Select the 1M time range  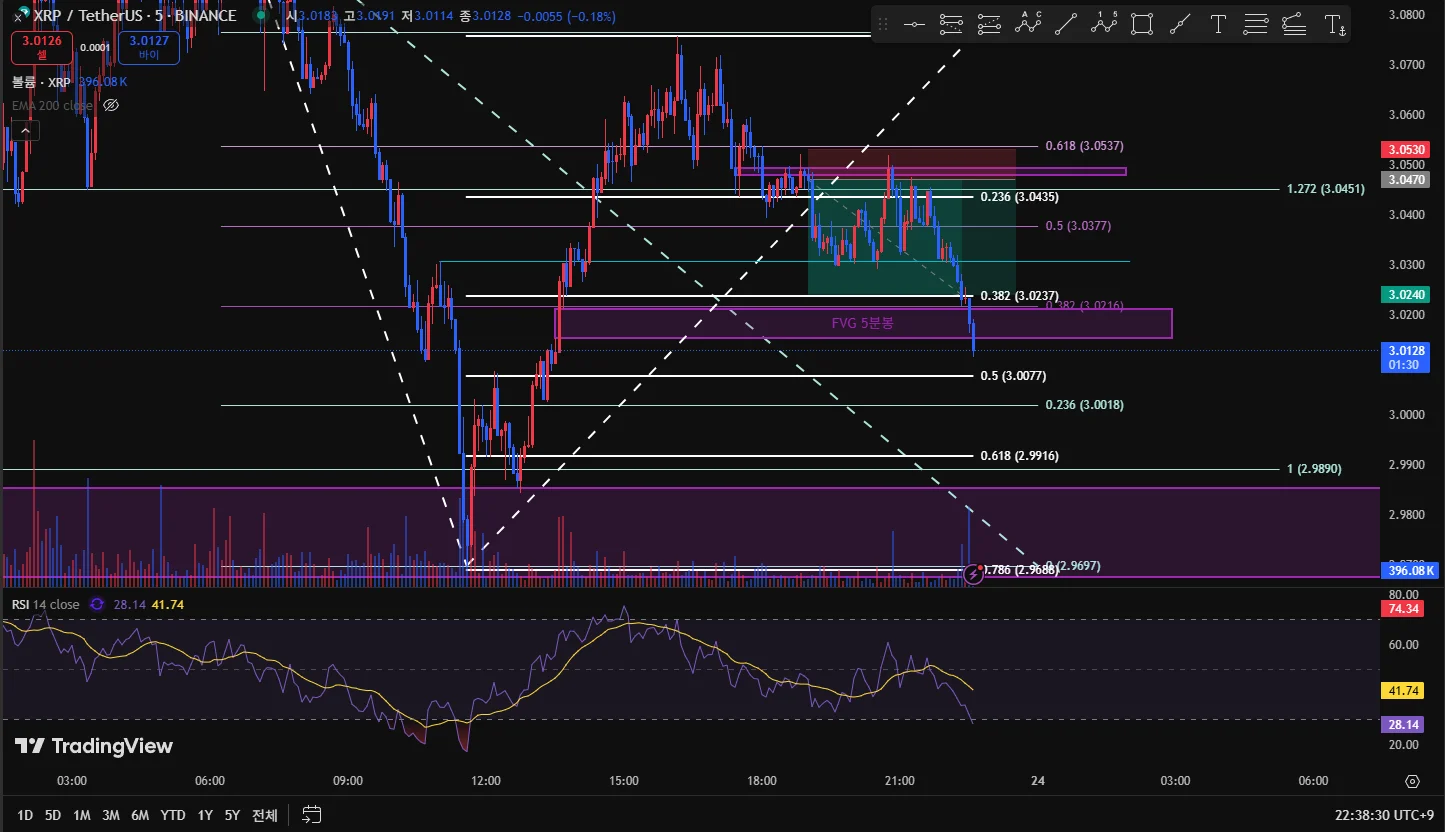[82, 815]
